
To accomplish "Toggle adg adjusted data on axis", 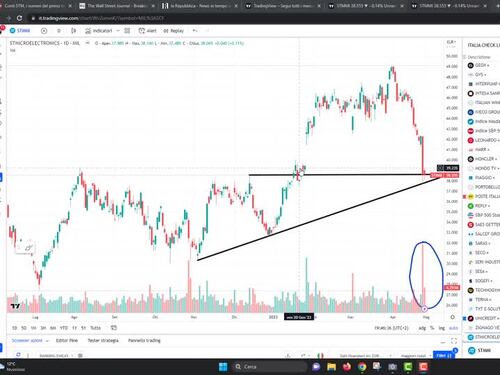I will [422, 328].
